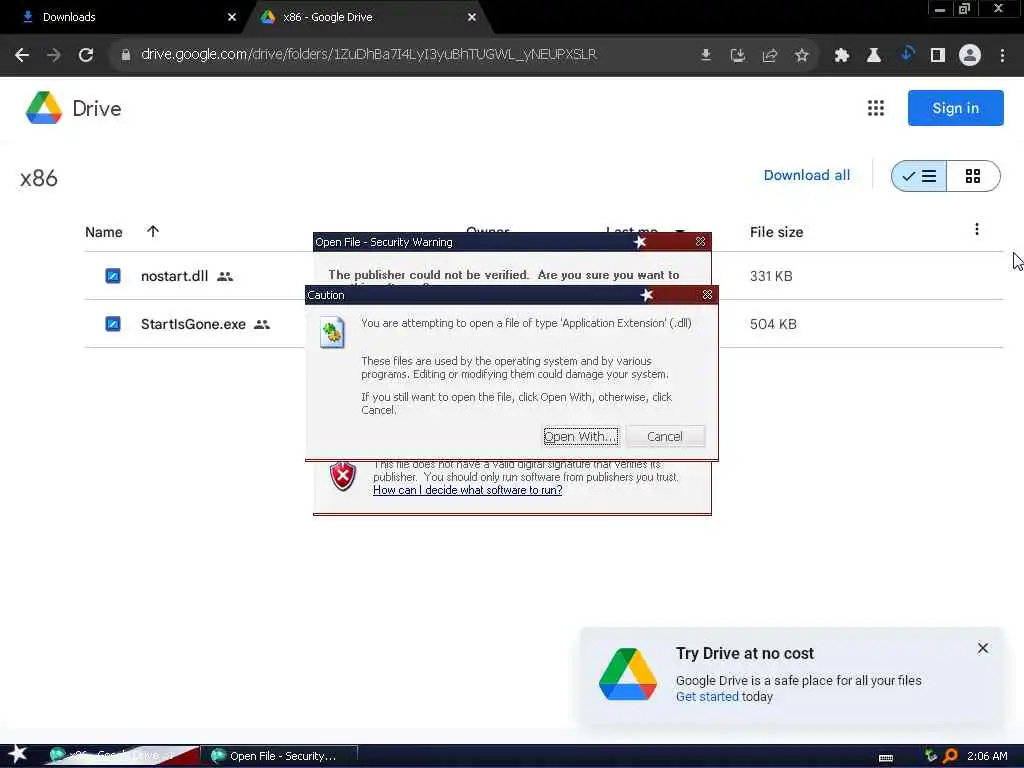Click the Get started link
This screenshot has width=1024, height=768.
[707, 697]
